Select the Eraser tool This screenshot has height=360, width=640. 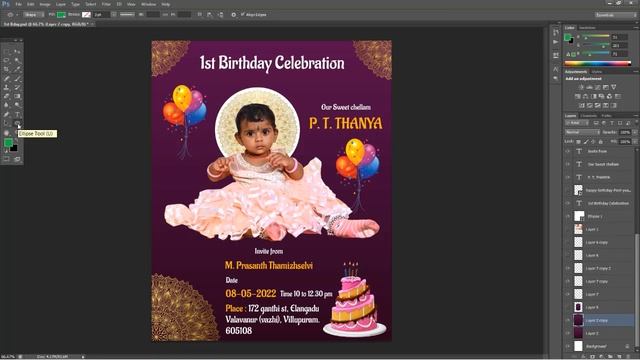point(7,96)
